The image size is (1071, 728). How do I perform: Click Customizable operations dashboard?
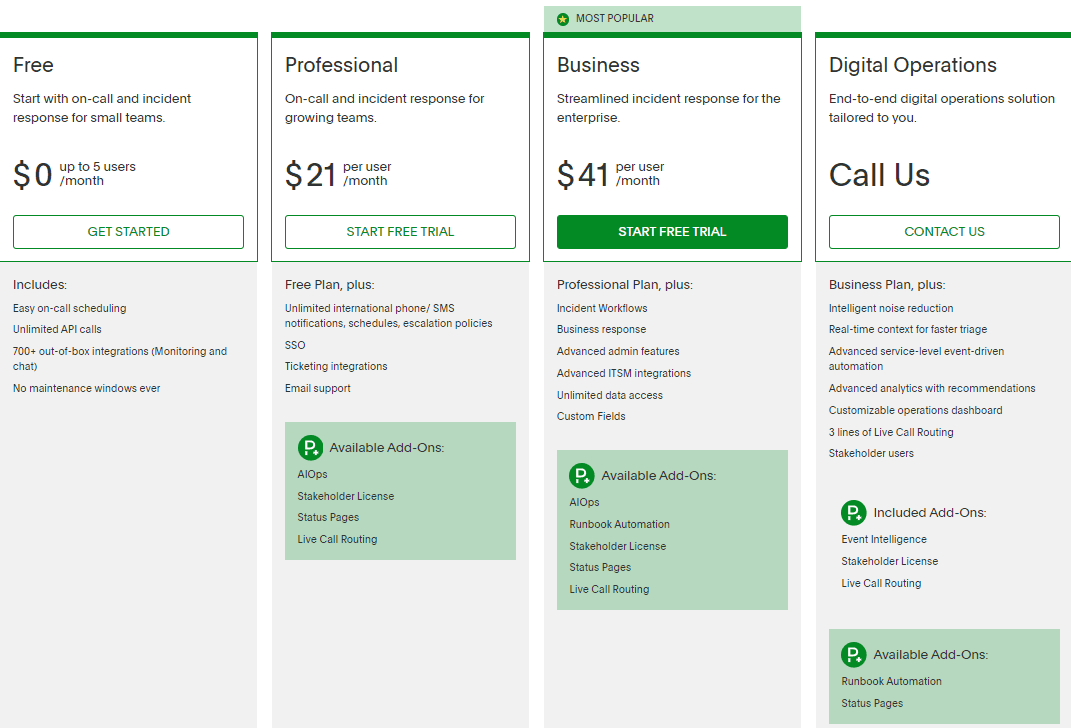[x=915, y=410]
